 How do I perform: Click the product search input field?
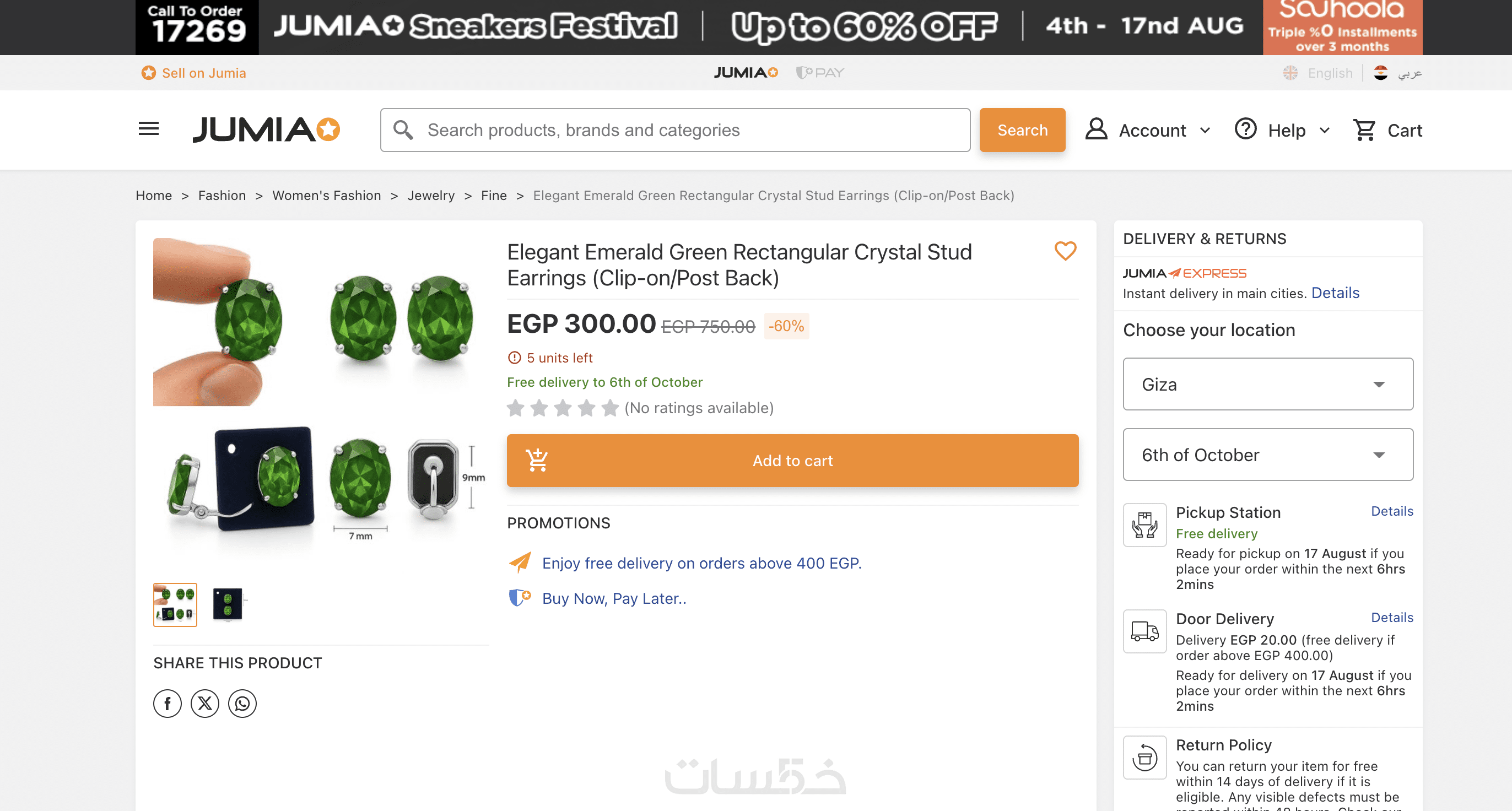[675, 129]
